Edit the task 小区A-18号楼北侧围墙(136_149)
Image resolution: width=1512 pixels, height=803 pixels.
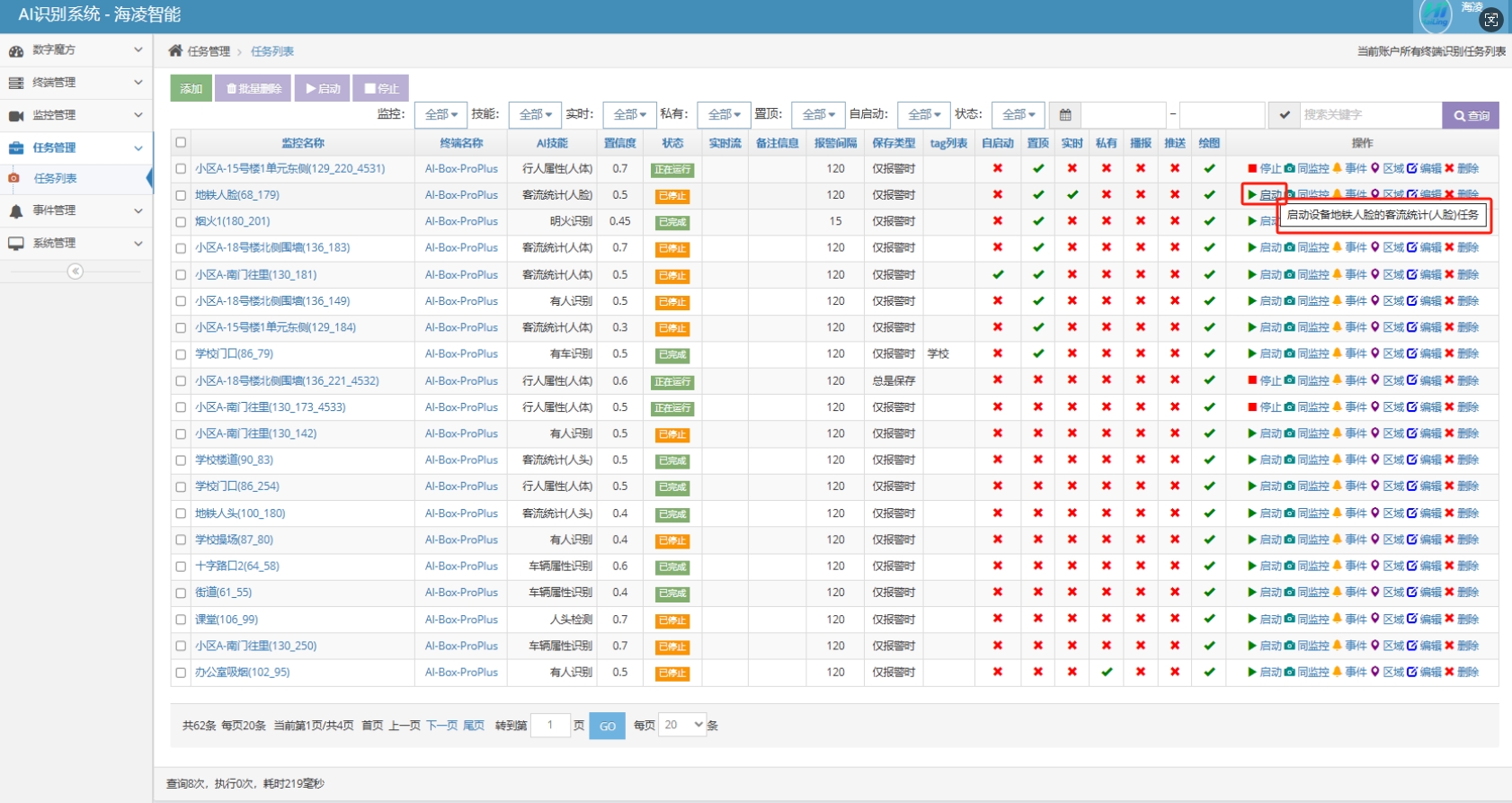pyautogui.click(x=1424, y=301)
